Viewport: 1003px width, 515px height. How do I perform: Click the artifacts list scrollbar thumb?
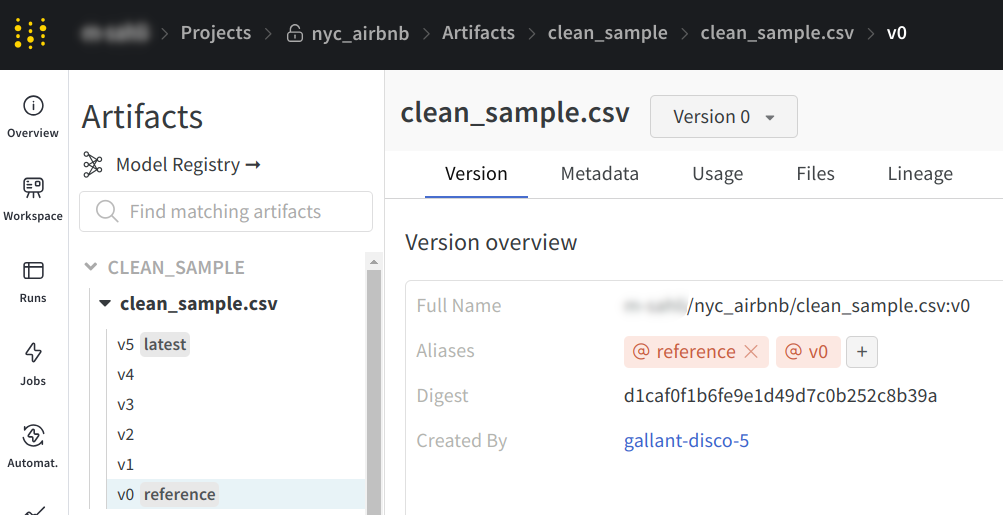point(374,392)
